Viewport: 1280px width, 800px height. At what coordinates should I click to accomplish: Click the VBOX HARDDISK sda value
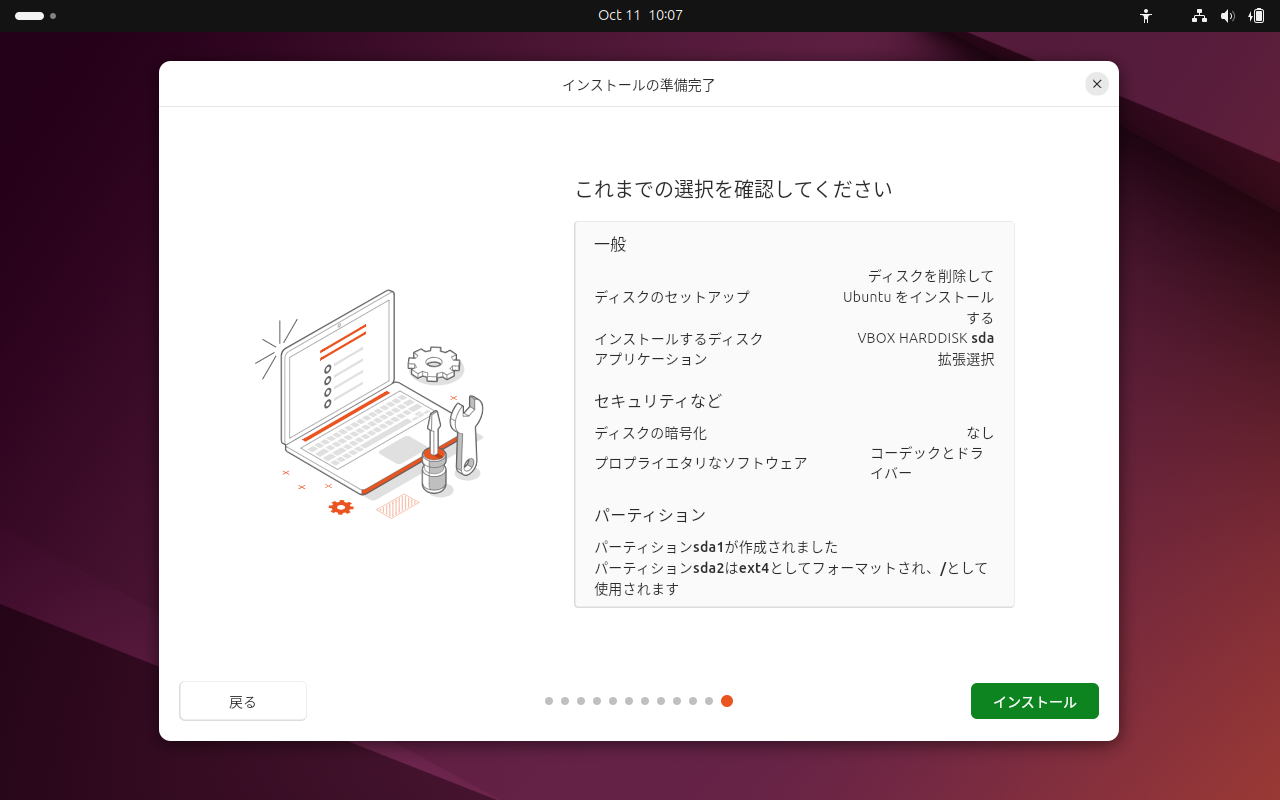click(926, 338)
